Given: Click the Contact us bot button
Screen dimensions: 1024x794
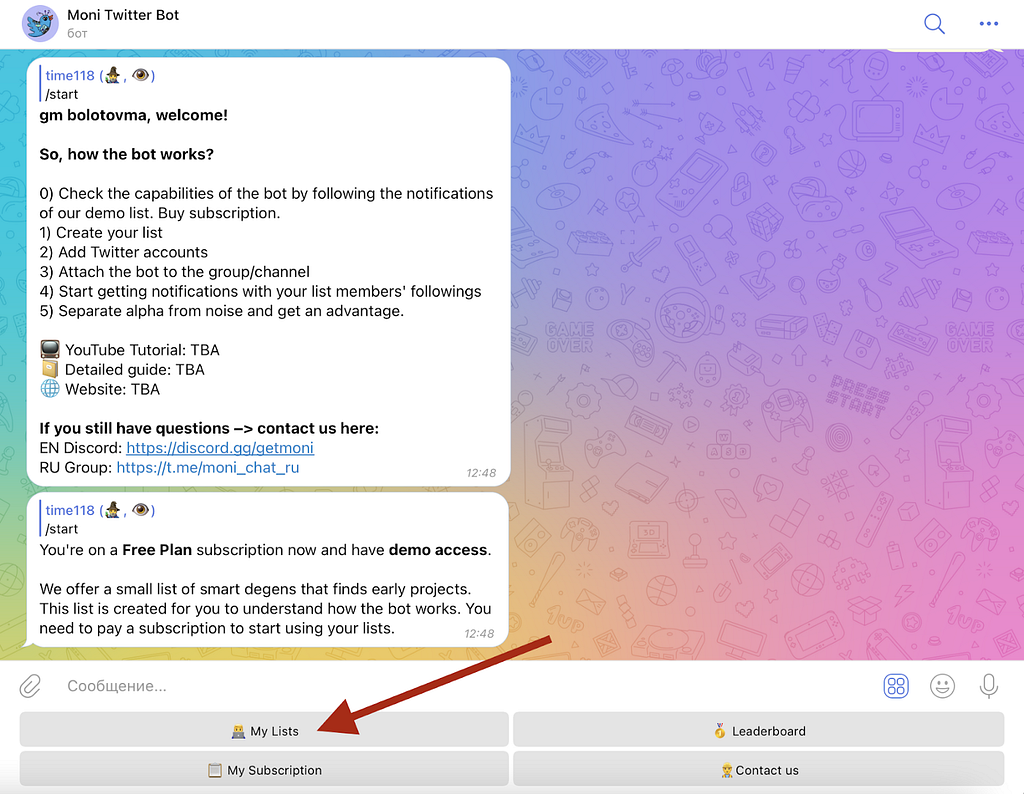Looking at the screenshot, I should tap(758, 769).
